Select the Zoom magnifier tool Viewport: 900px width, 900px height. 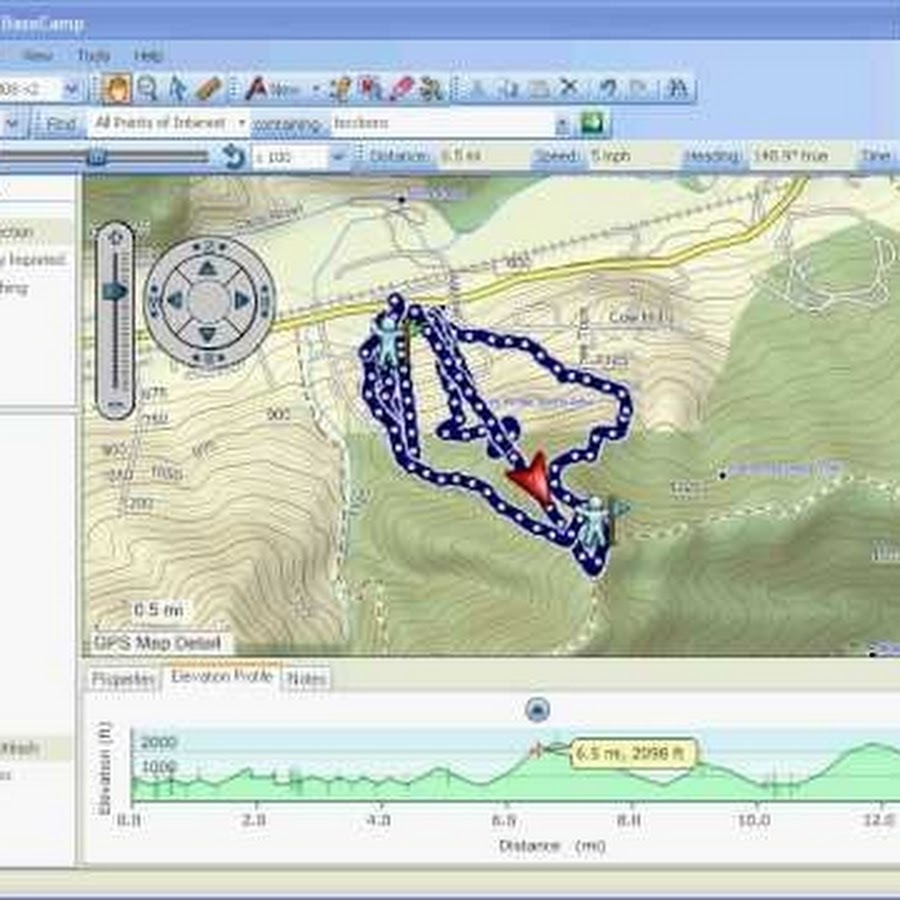tap(147, 89)
